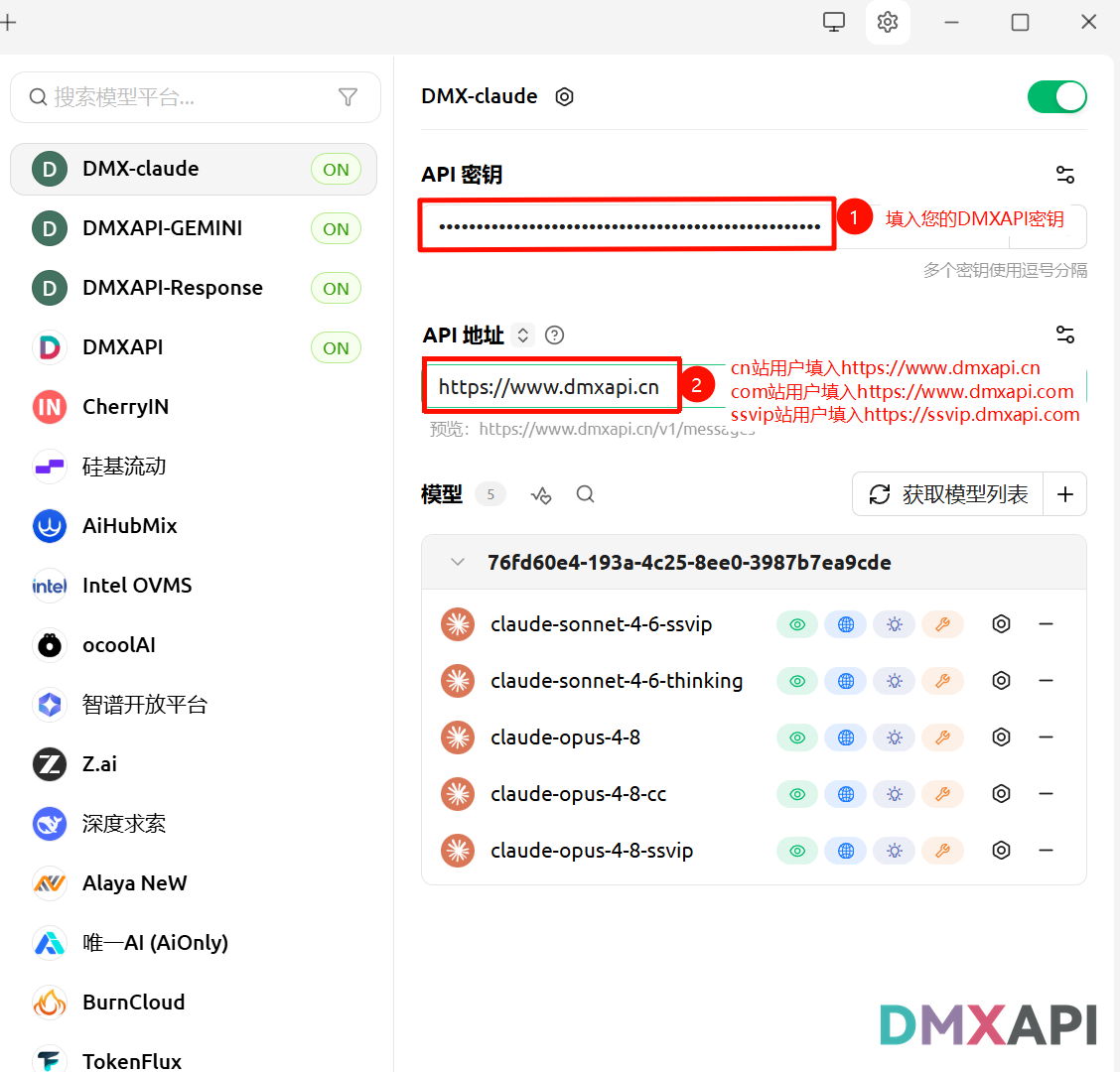Open settings for claude-opus-4-8-ssvip
The image size is (1120, 1072).
click(x=1002, y=851)
